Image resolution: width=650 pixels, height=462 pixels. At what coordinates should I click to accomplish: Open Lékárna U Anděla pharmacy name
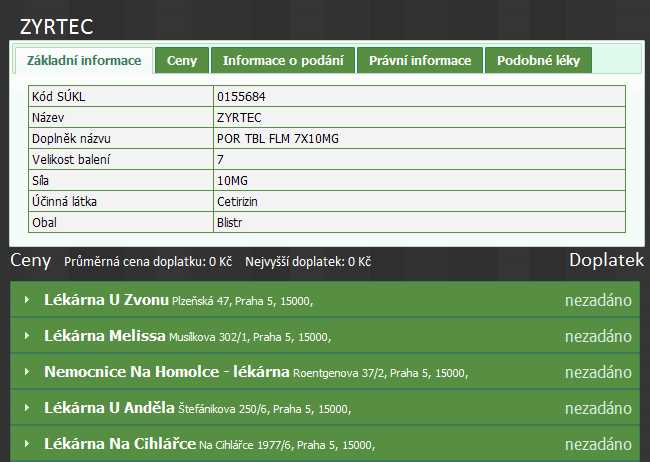(109, 408)
